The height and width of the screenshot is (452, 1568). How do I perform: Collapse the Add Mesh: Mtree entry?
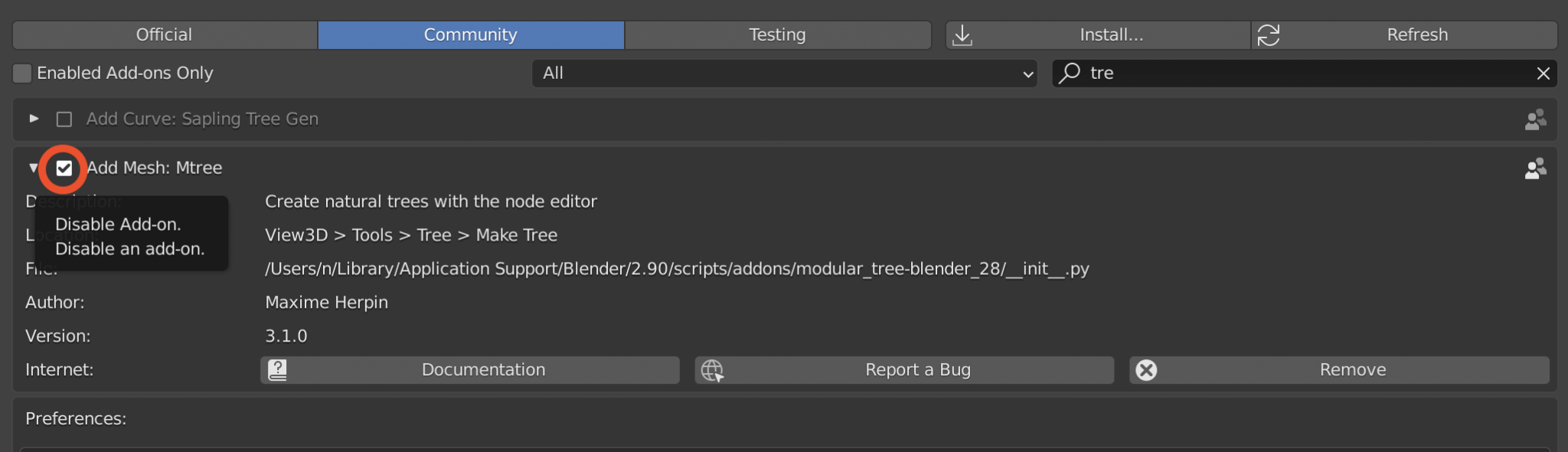coord(33,168)
